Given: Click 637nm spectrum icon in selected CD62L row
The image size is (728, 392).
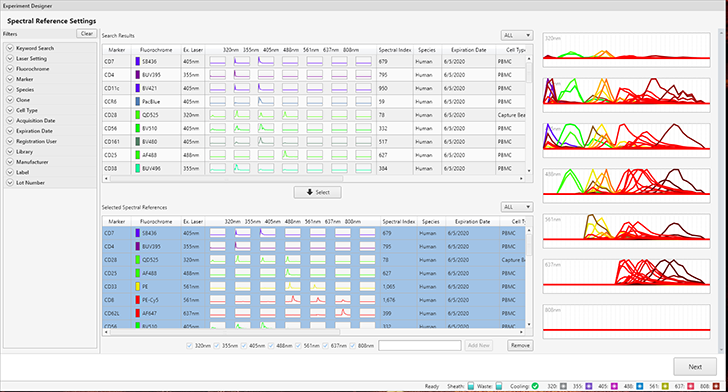Looking at the screenshot, I should coord(343,314).
